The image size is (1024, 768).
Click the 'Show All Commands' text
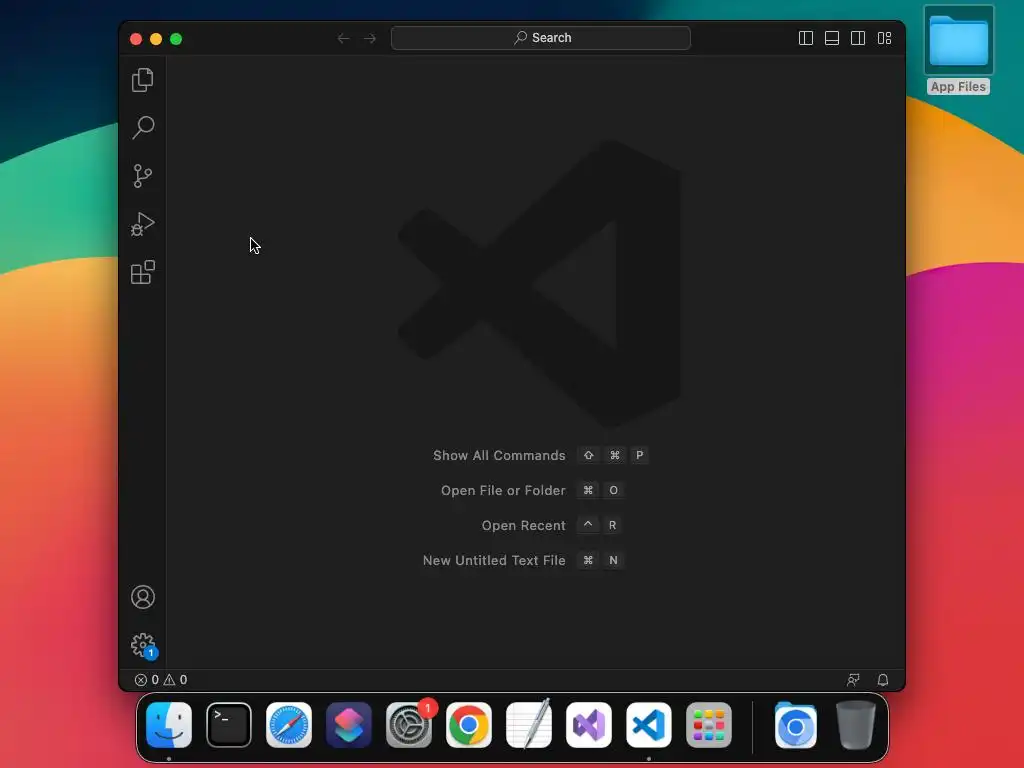[499, 455]
